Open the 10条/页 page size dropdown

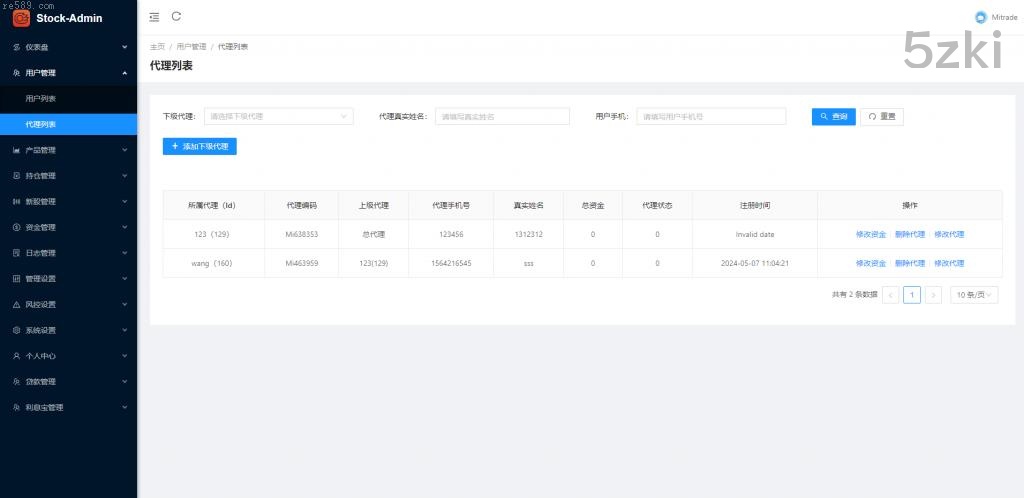(974, 295)
